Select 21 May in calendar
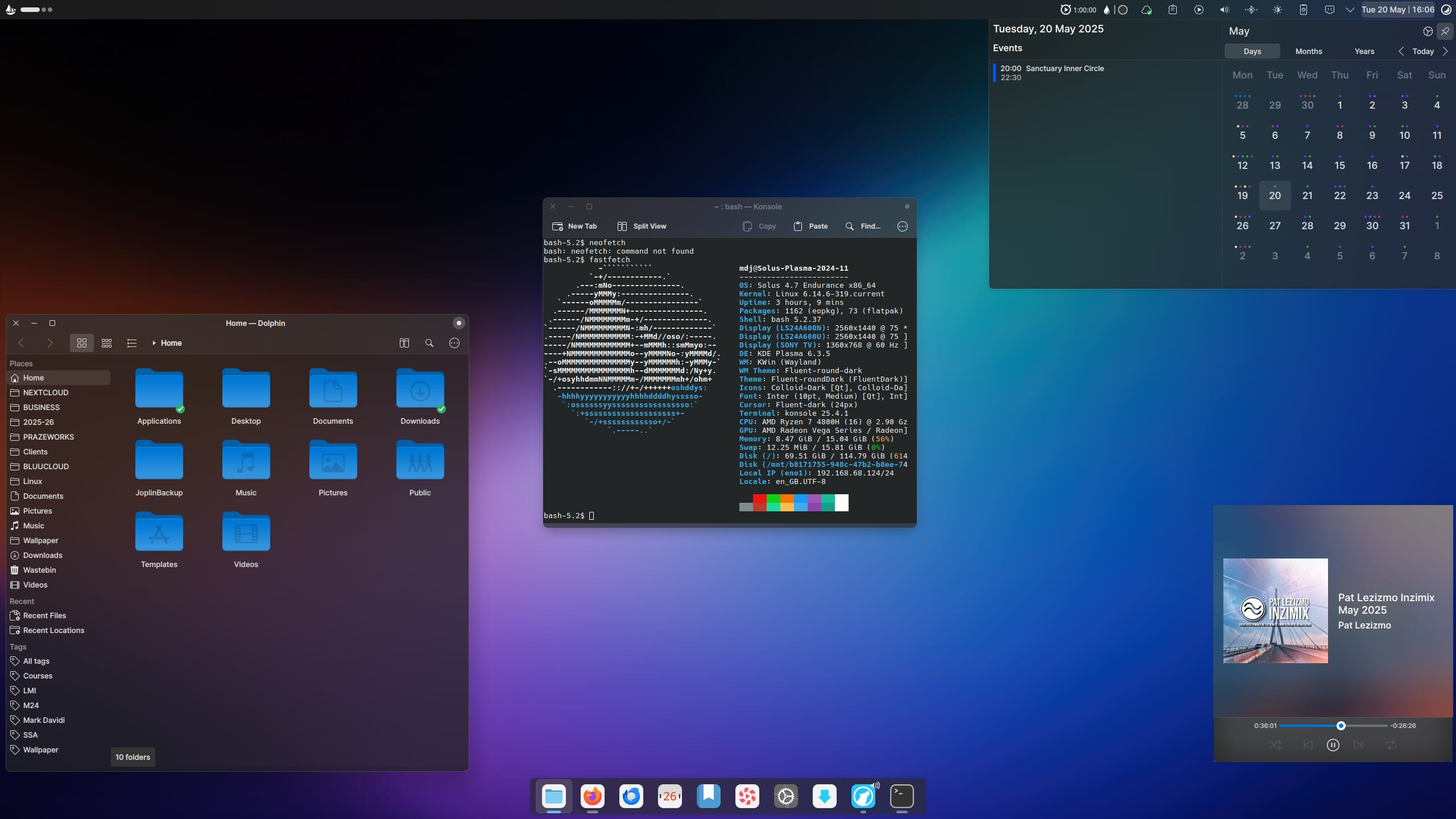 point(1308,195)
